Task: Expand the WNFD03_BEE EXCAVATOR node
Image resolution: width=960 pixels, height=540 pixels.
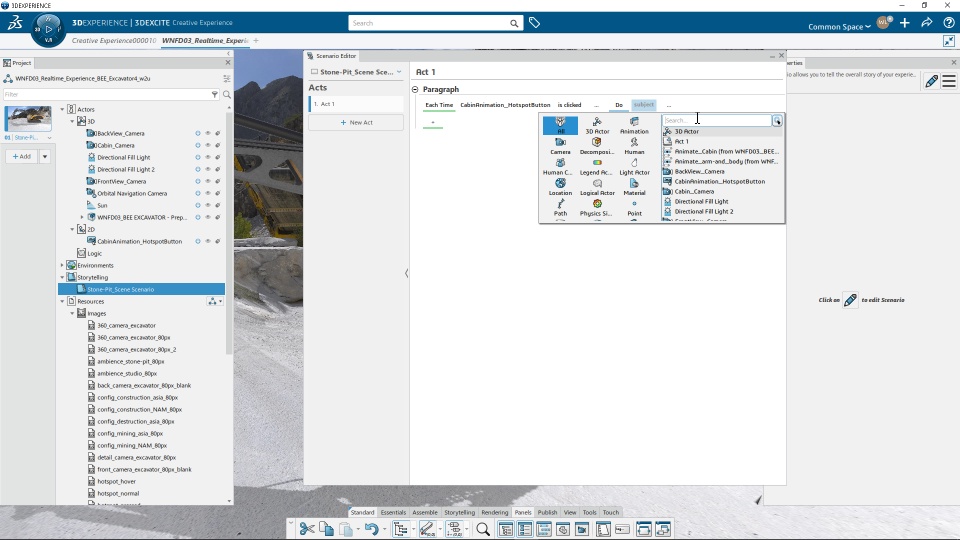Action: click(82, 217)
